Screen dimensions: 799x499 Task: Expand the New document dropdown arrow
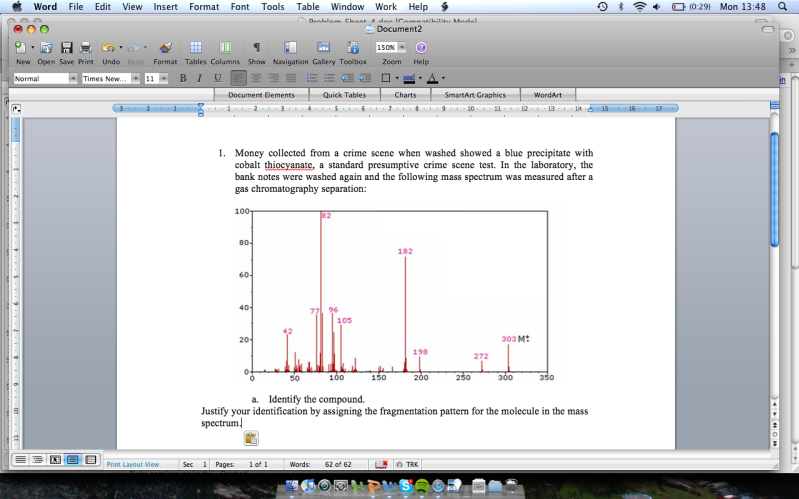click(x=33, y=47)
